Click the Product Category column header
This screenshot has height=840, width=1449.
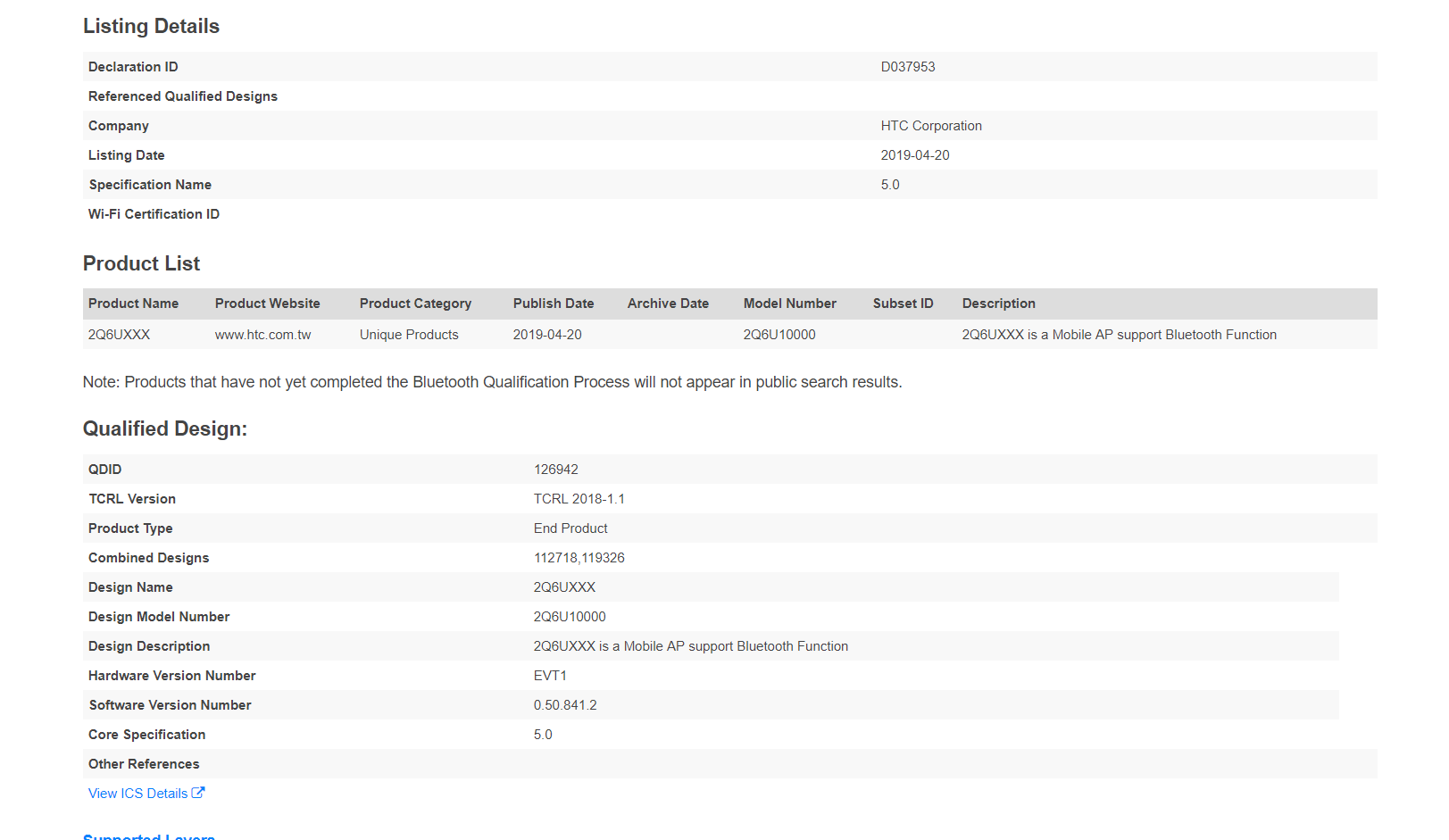415,304
